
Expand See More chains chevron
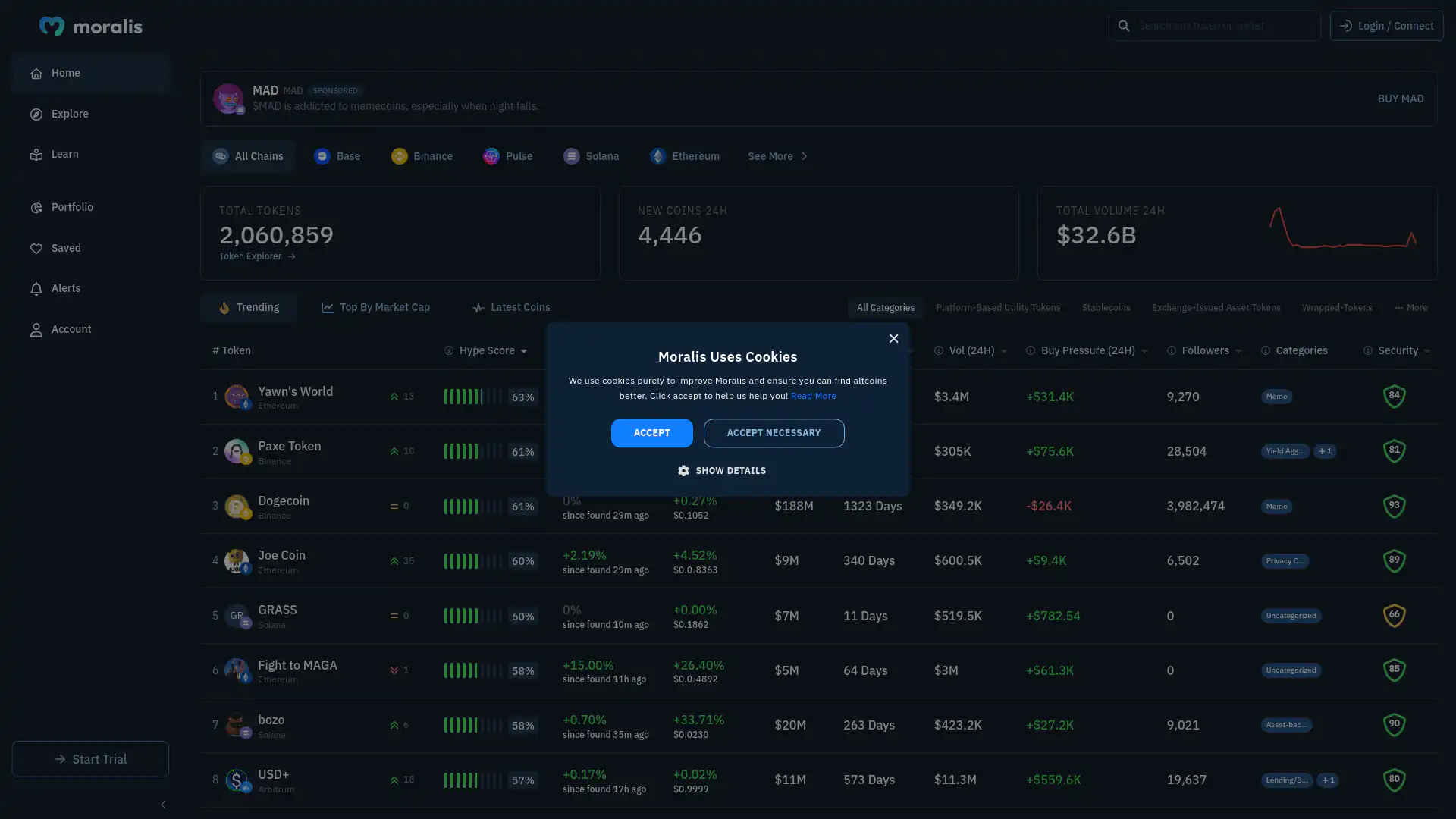[x=805, y=156]
